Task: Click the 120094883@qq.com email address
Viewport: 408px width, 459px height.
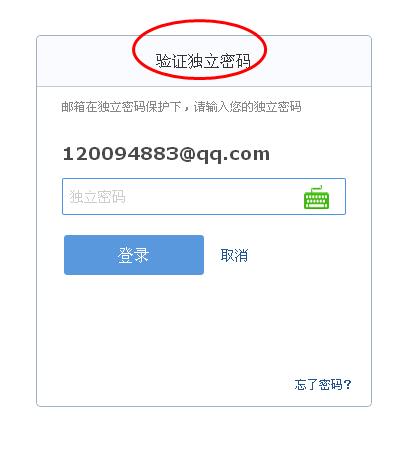Action: point(166,154)
